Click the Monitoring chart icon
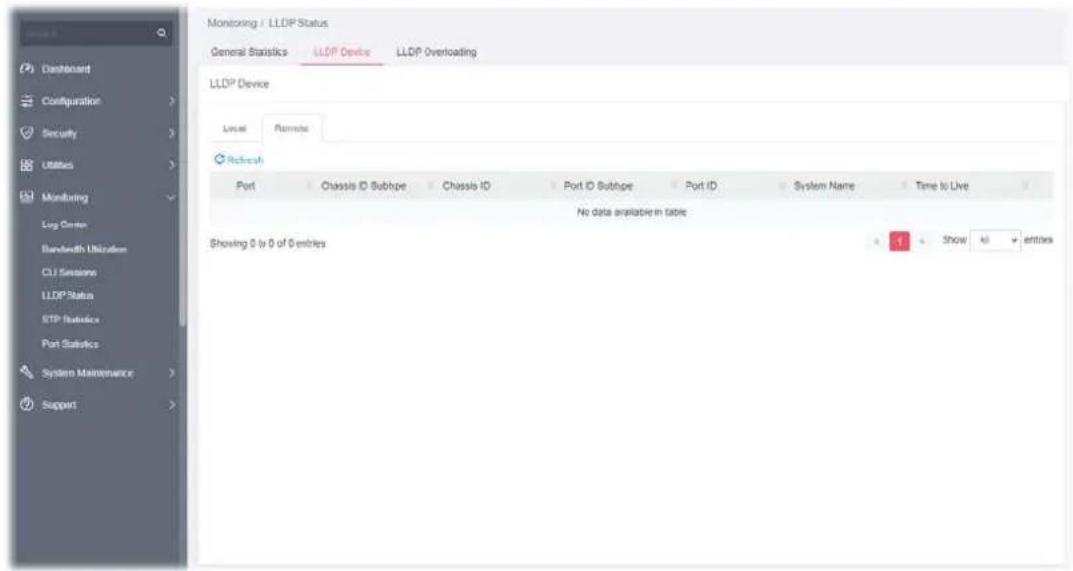Screen dimensions: 1073x571 coord(27,197)
